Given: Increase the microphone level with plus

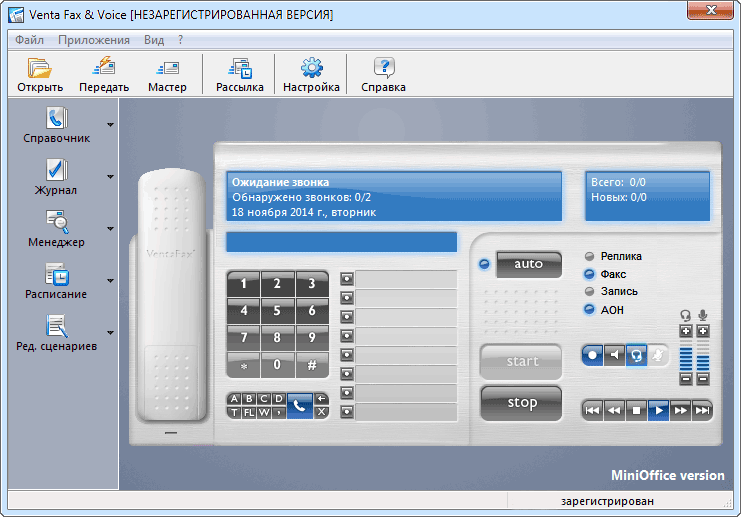Looking at the screenshot, I should [x=703, y=331].
